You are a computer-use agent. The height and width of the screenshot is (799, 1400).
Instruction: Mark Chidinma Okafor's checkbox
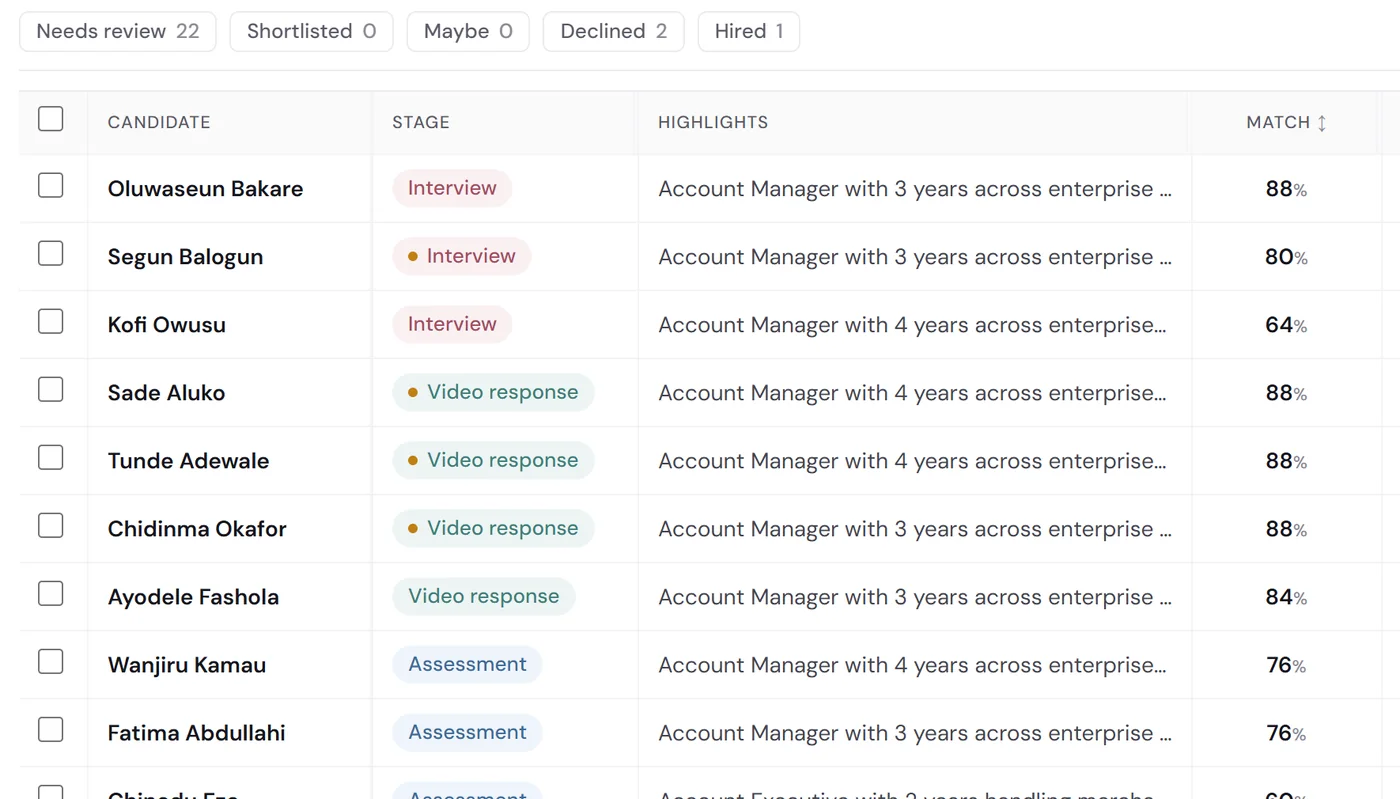pos(51,526)
